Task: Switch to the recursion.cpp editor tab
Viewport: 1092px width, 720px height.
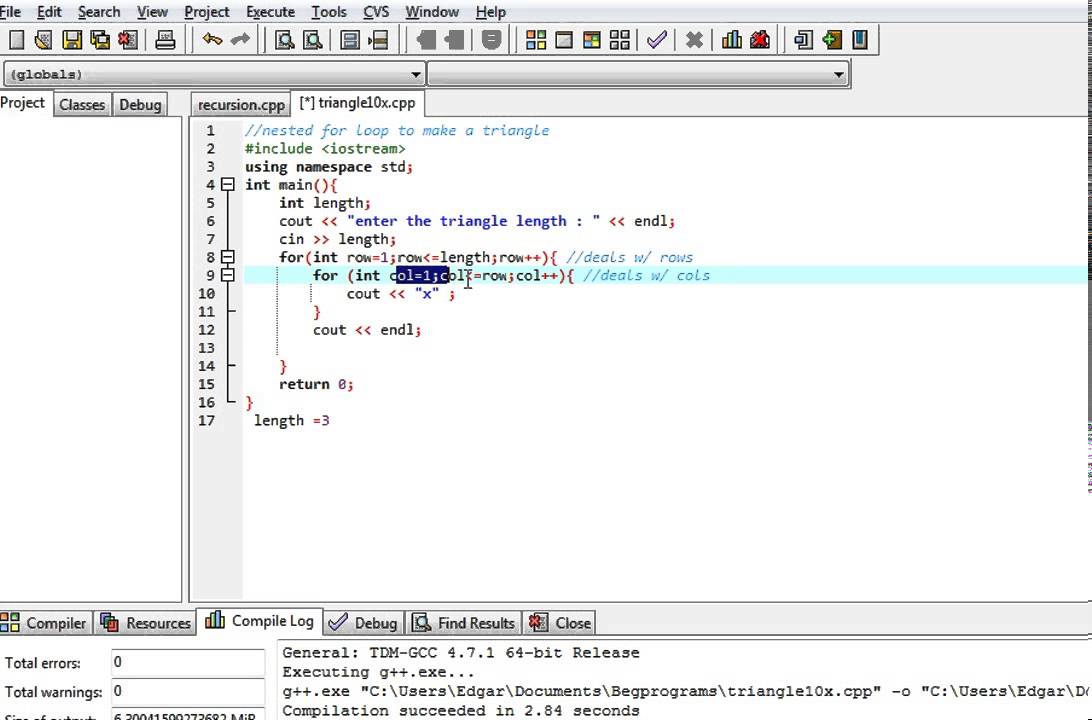Action: (x=241, y=104)
